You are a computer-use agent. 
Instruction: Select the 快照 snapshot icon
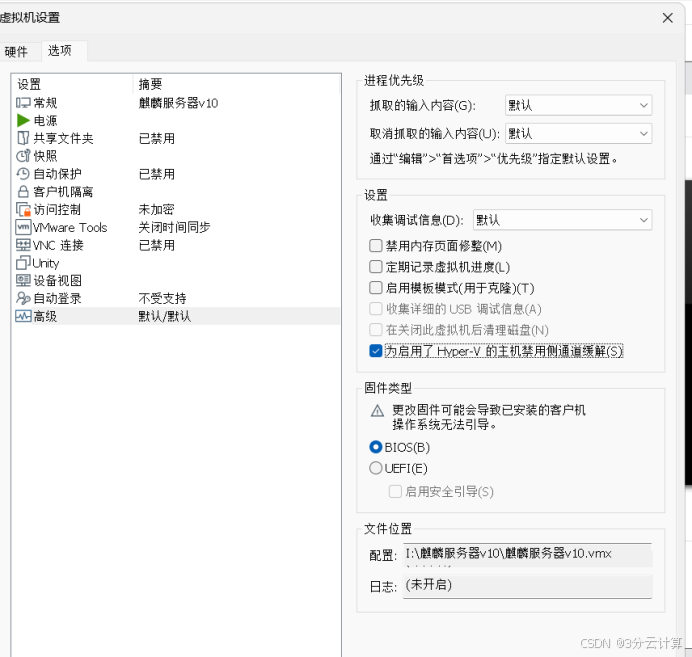coord(23,156)
